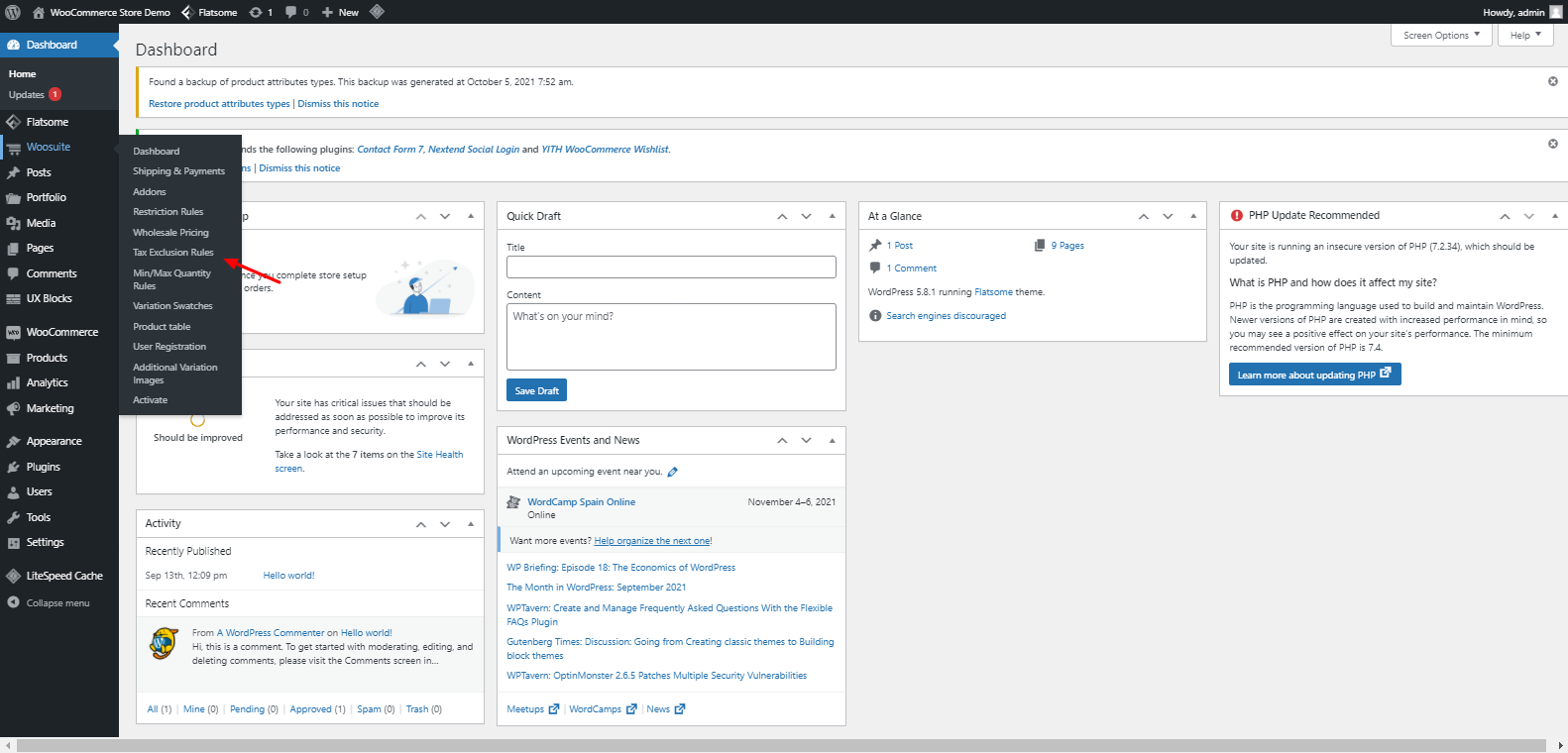Viewport: 1568px width, 753px height.
Task: Open comments bubble in admin bar
Action: click(x=296, y=12)
